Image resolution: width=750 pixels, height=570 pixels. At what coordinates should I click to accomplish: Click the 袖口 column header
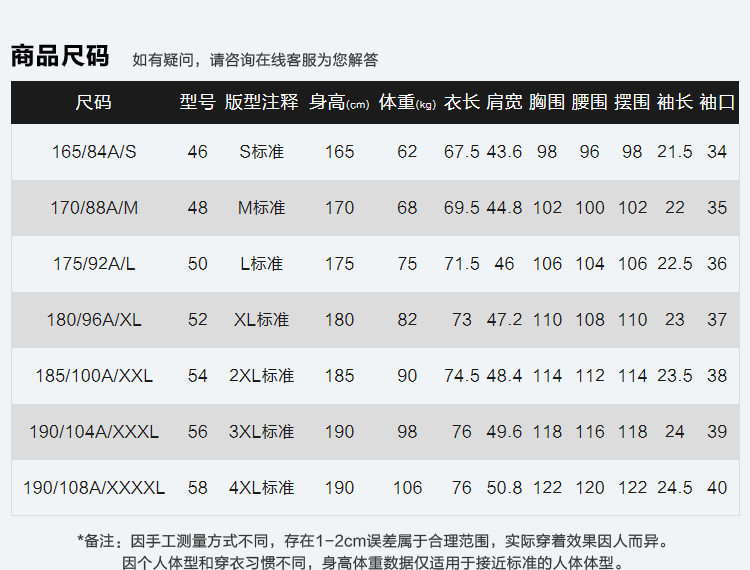717,102
